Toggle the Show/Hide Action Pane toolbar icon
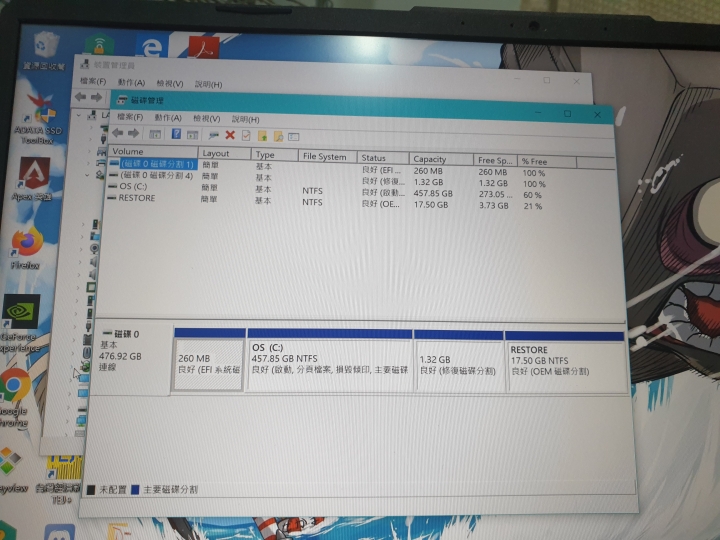This screenshot has height=540, width=720. pos(192,135)
